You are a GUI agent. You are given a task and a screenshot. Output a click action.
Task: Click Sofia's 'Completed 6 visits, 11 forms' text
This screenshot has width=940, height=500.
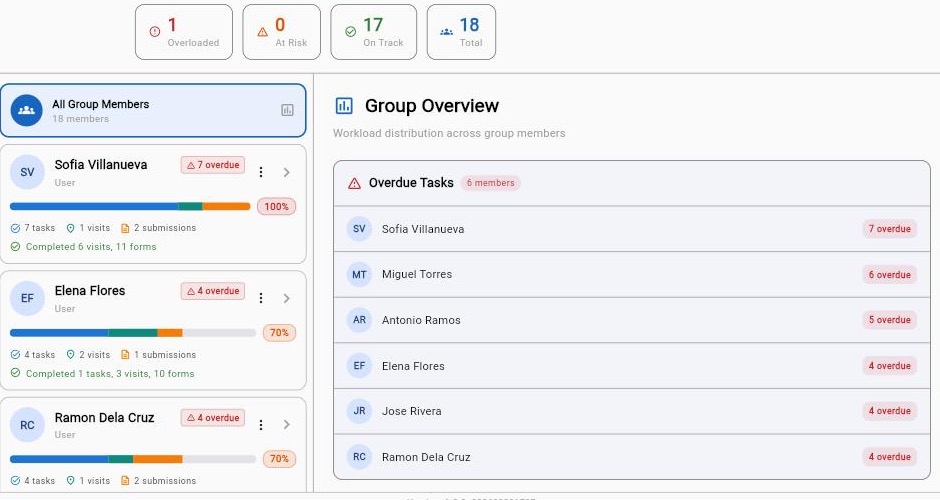click(91, 246)
